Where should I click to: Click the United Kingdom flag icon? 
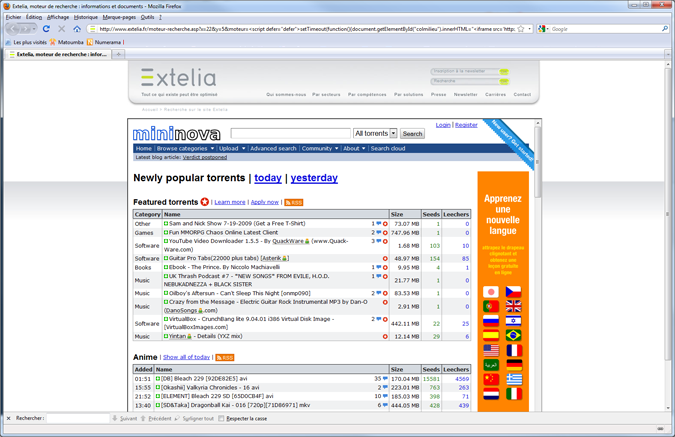[514, 307]
